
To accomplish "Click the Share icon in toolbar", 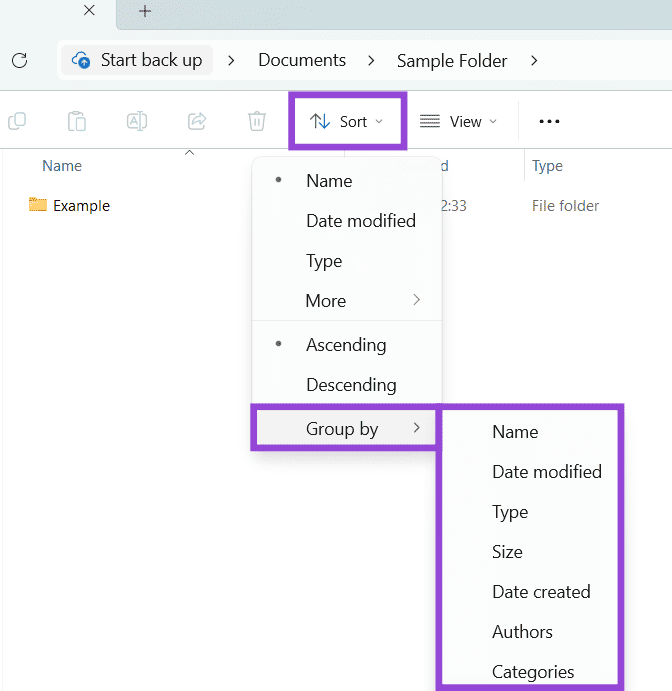I will click(x=197, y=121).
